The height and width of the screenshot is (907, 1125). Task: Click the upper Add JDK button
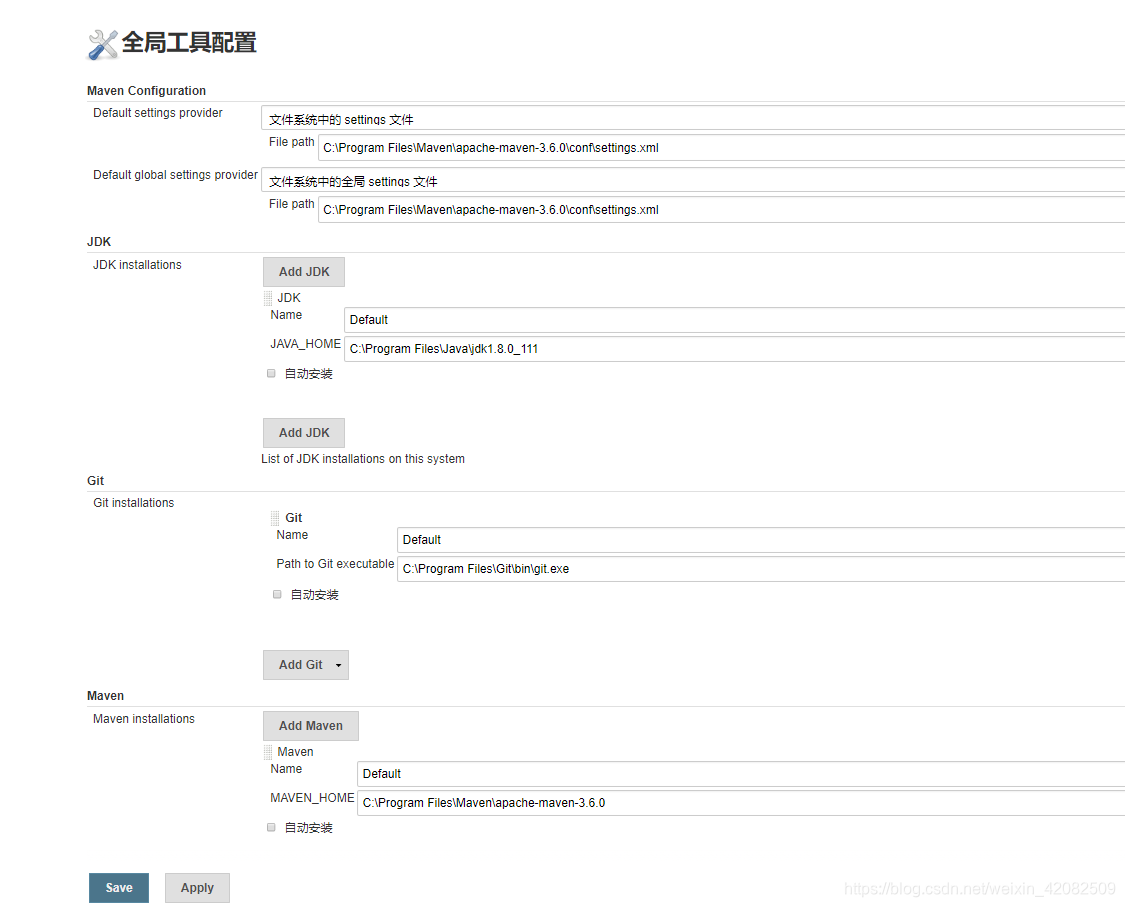(x=304, y=272)
